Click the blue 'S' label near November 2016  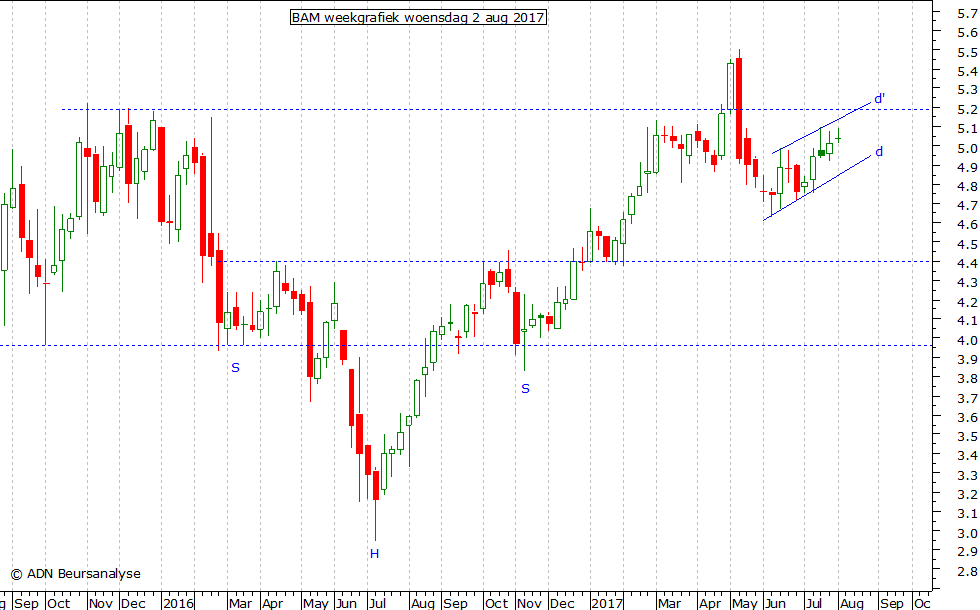click(526, 389)
